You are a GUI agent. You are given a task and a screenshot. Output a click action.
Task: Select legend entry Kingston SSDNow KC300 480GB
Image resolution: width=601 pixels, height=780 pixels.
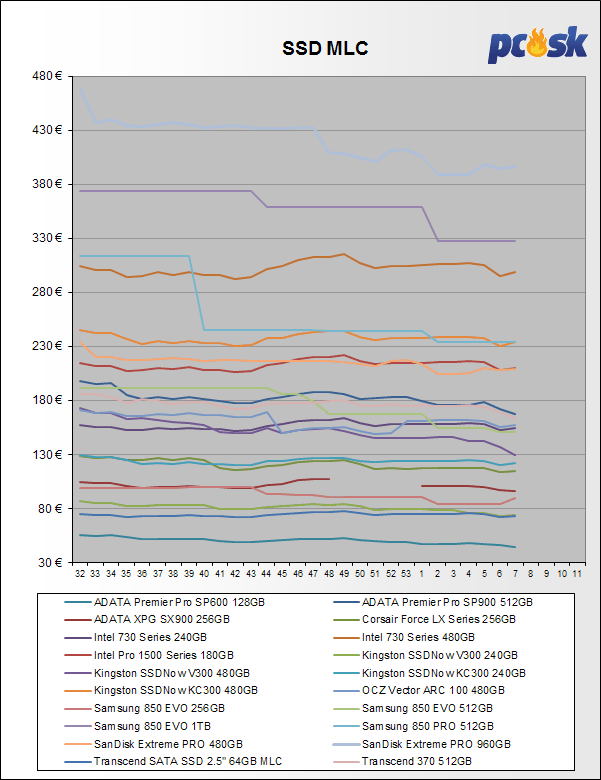(x=161, y=690)
